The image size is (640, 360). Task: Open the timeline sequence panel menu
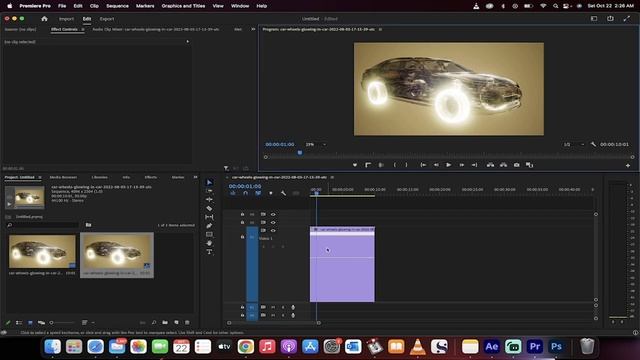[332, 177]
